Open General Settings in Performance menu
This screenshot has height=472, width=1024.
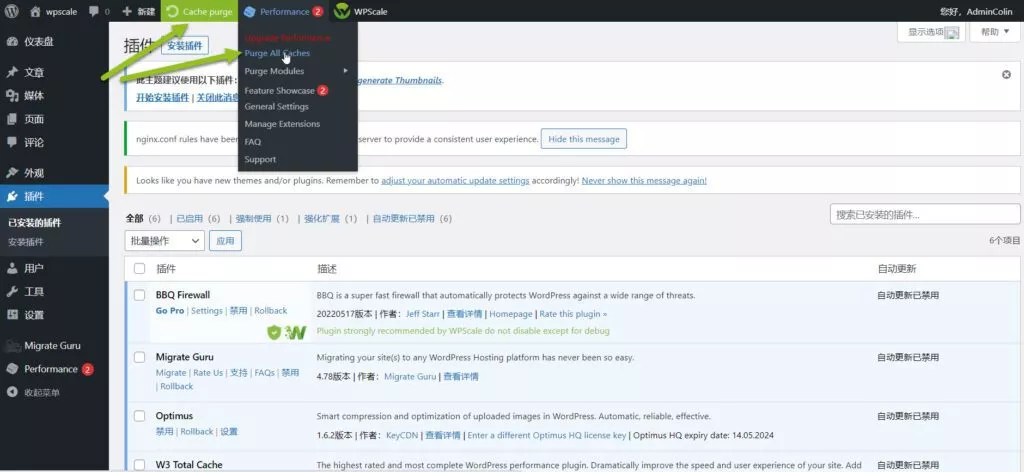coord(276,106)
